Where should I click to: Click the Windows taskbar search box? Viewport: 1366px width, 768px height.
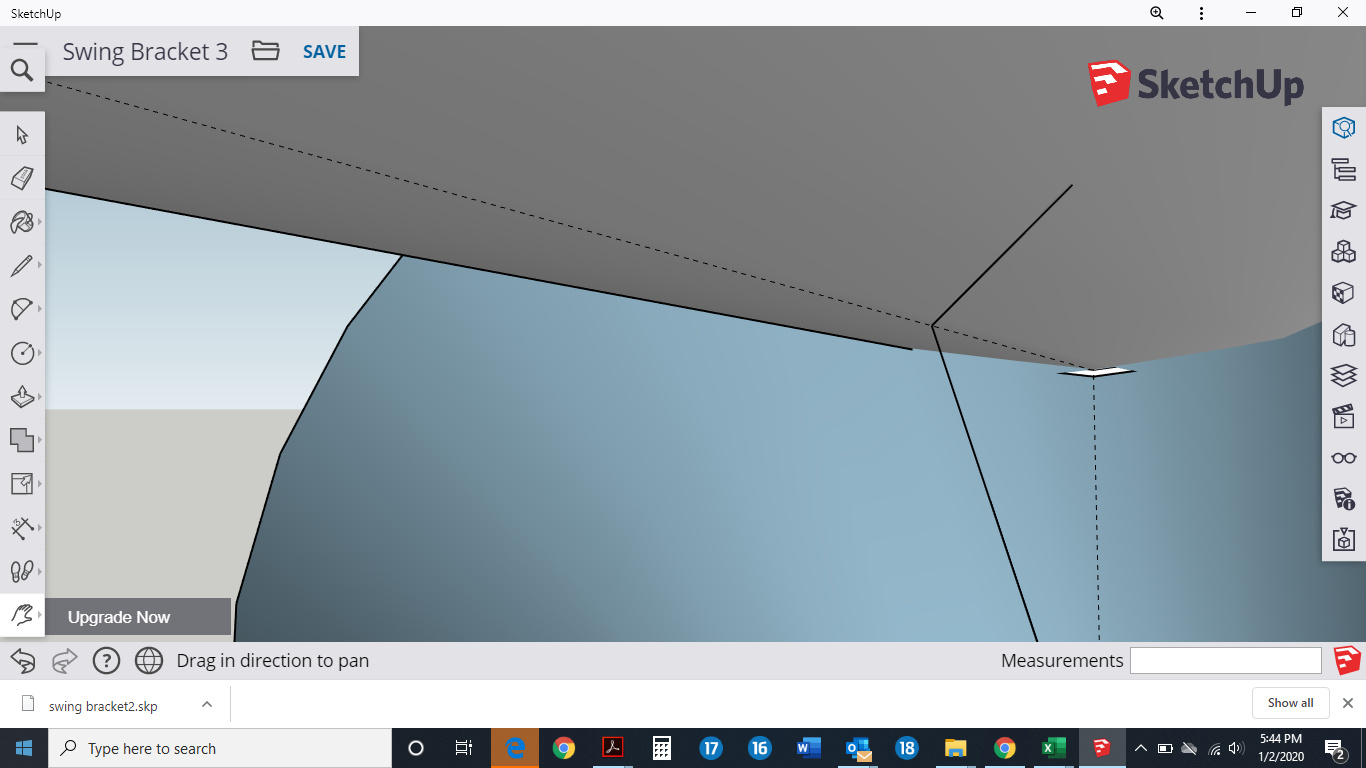220,748
